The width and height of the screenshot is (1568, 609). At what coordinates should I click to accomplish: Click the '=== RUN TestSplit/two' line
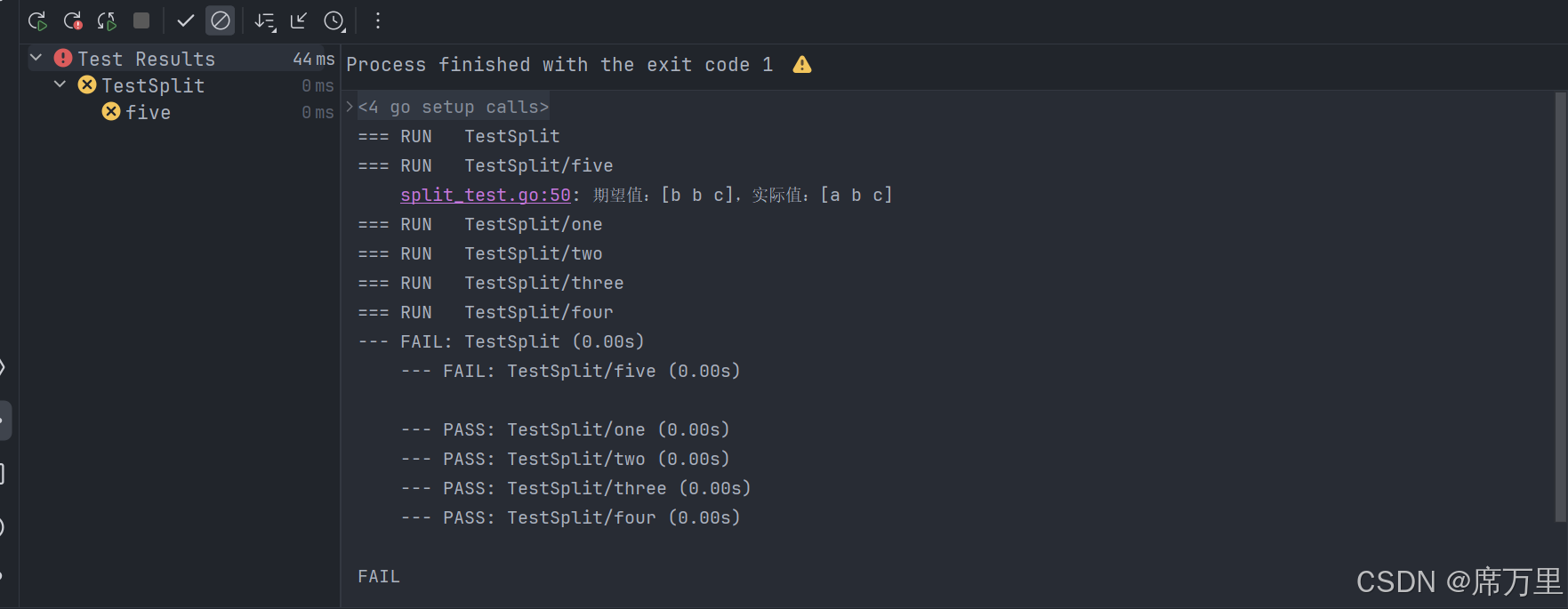pos(480,253)
